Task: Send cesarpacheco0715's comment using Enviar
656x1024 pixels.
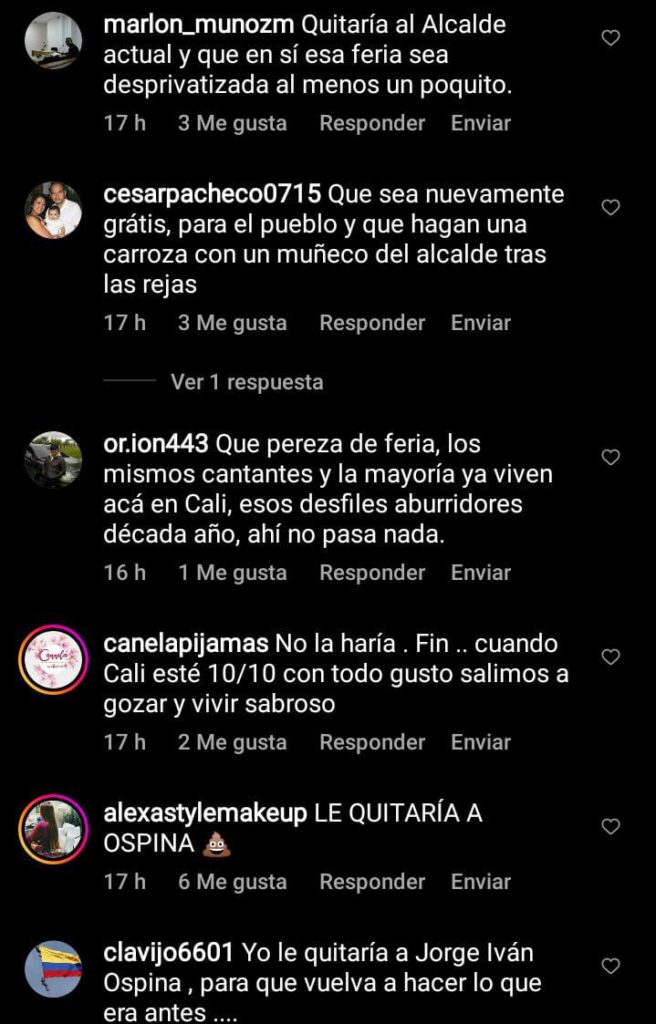Action: tap(481, 323)
